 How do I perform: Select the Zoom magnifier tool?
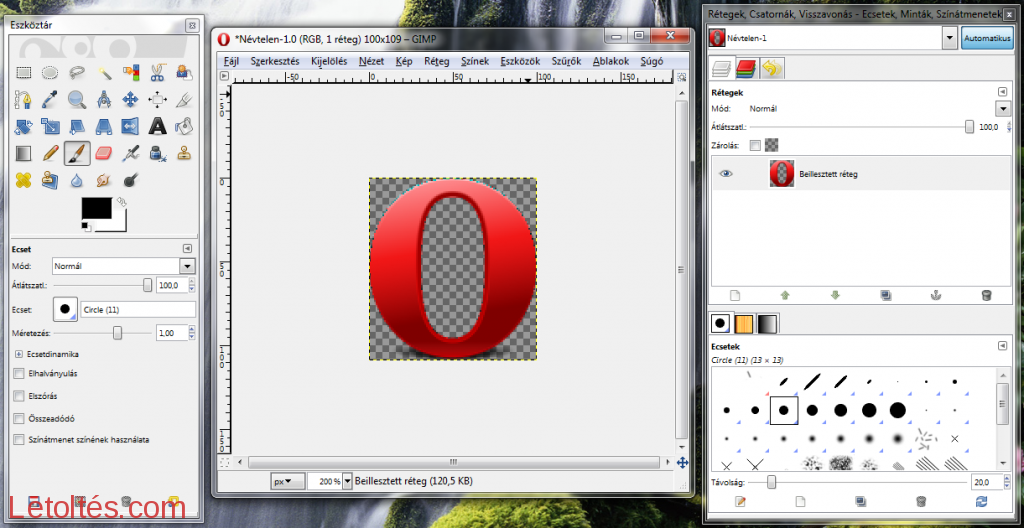point(77,99)
